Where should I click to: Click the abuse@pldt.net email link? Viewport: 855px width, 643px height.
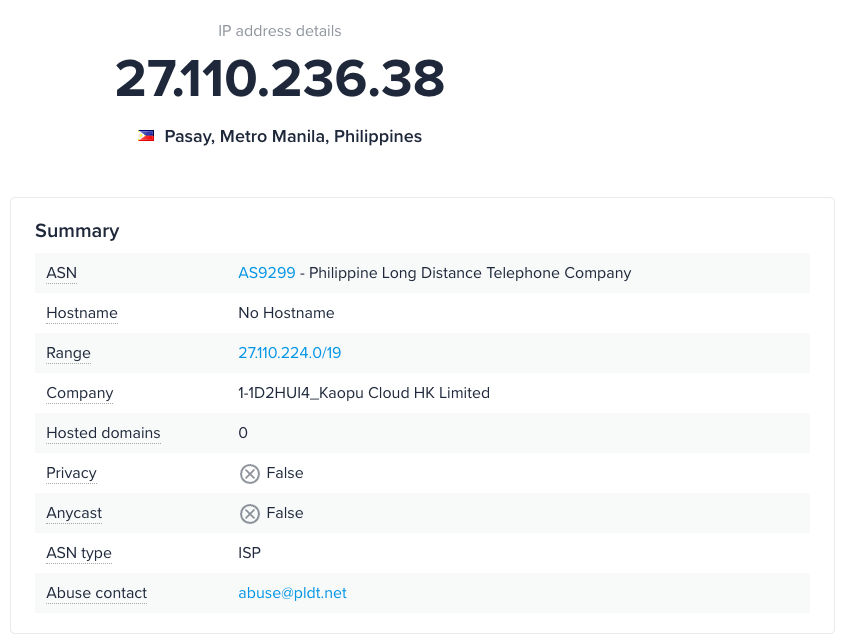click(x=292, y=593)
